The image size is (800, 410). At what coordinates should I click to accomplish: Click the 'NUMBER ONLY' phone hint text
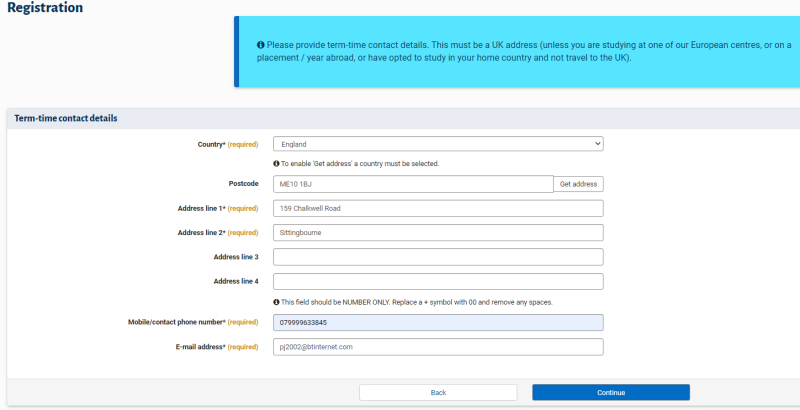417,302
